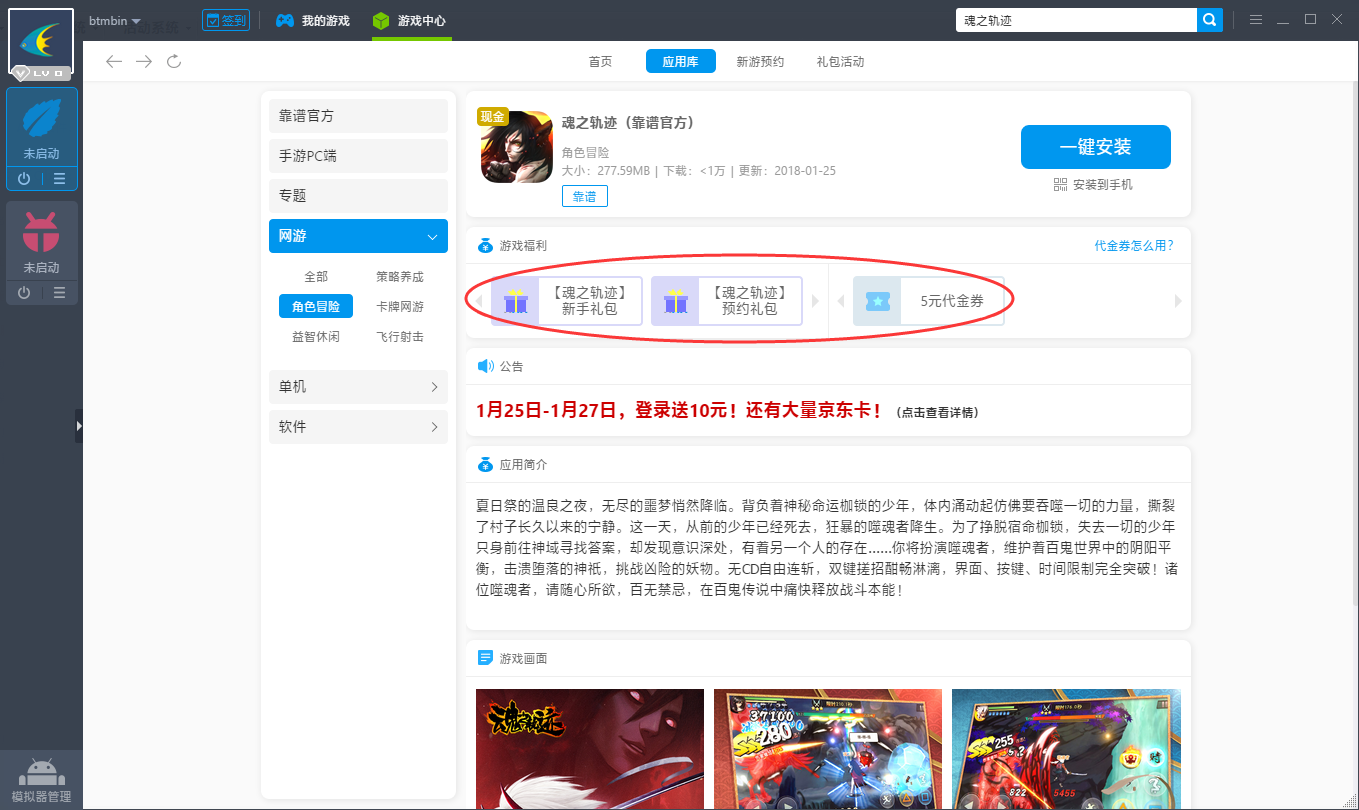The height and width of the screenshot is (810, 1359).
Task: Choose 策略养成 subcategory
Action: click(400, 277)
